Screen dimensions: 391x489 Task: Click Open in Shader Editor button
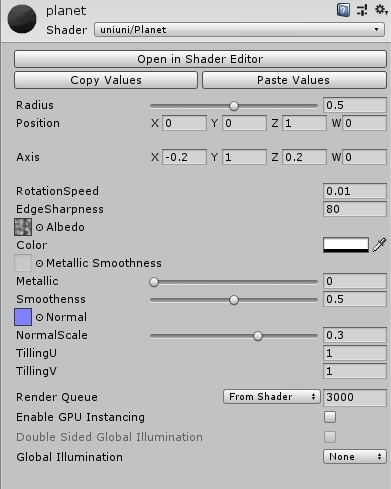point(200,59)
